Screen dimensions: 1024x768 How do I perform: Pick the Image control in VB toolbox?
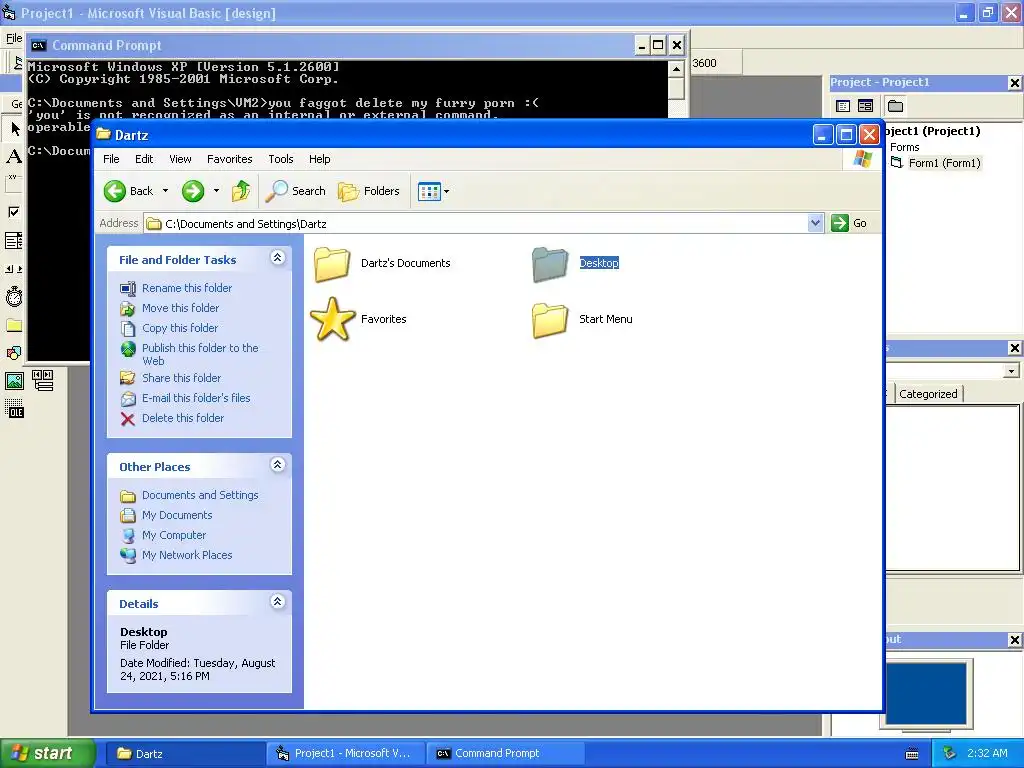tap(14, 381)
